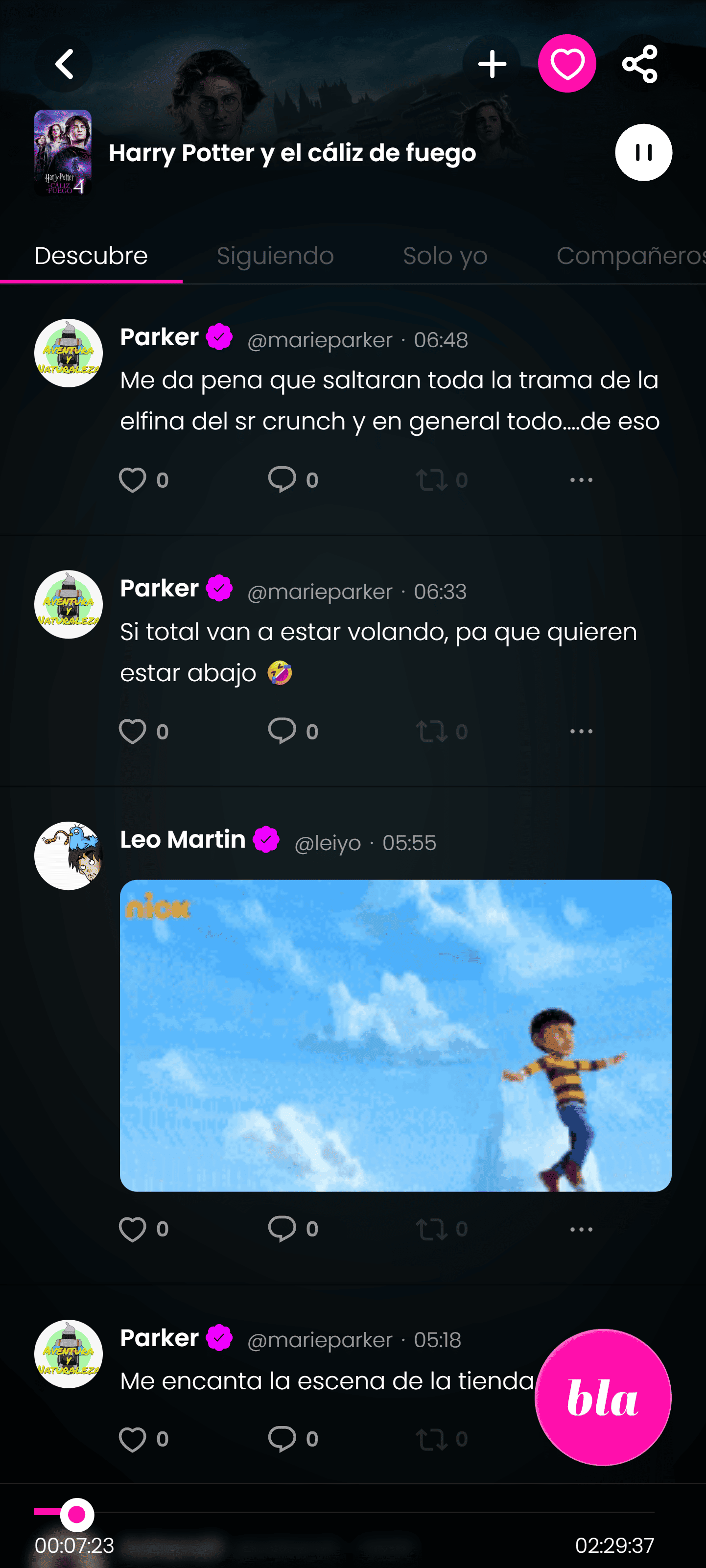Click the plus add icon
This screenshot has width=706, height=1568.
(492, 64)
